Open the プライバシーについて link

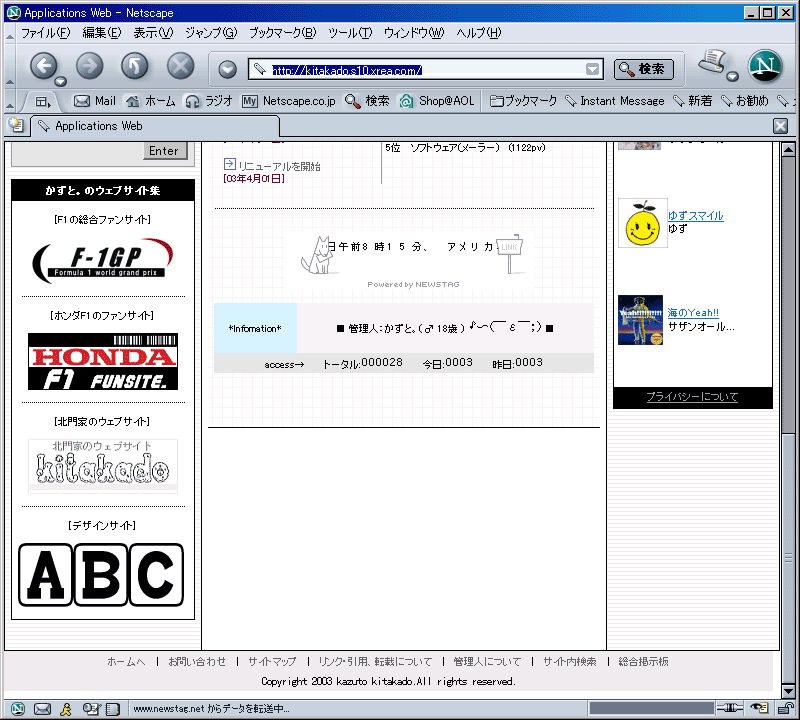click(692, 396)
